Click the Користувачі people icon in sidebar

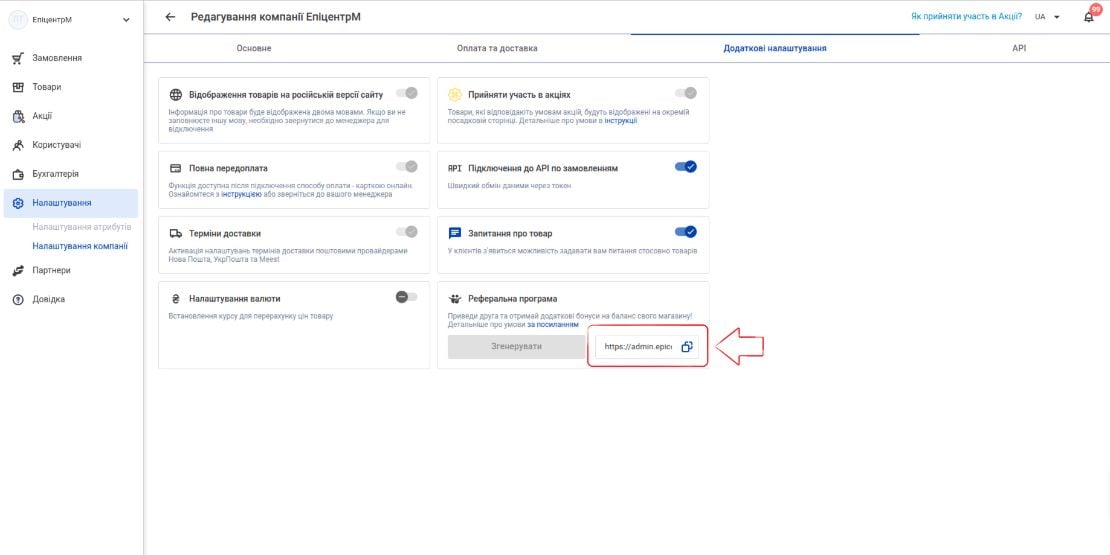tap(18, 145)
